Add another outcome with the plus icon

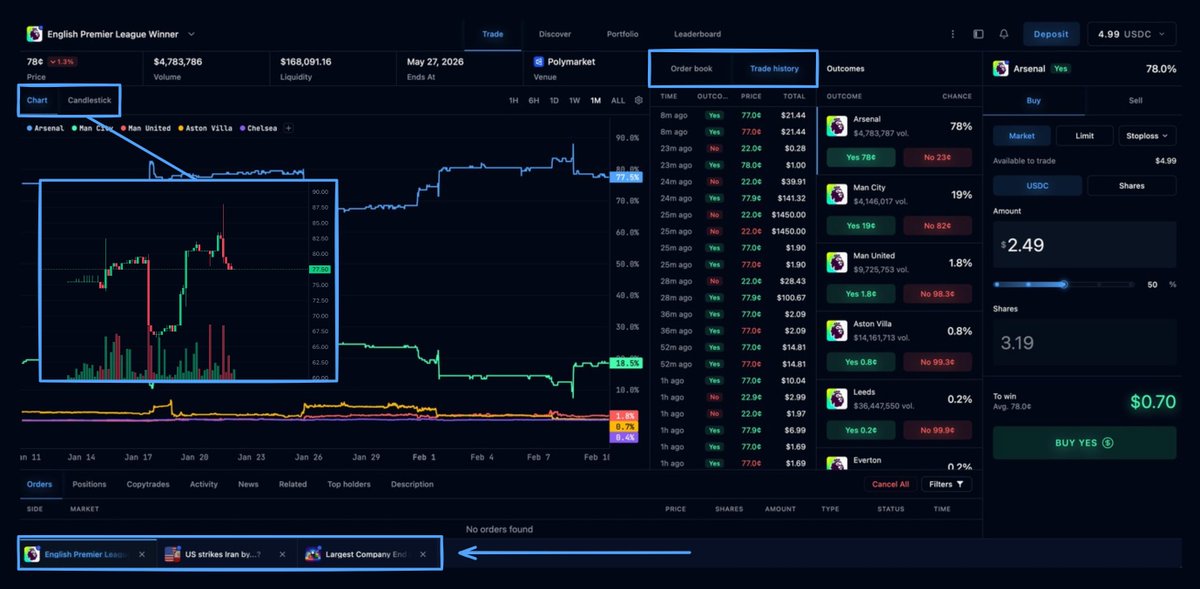288,128
